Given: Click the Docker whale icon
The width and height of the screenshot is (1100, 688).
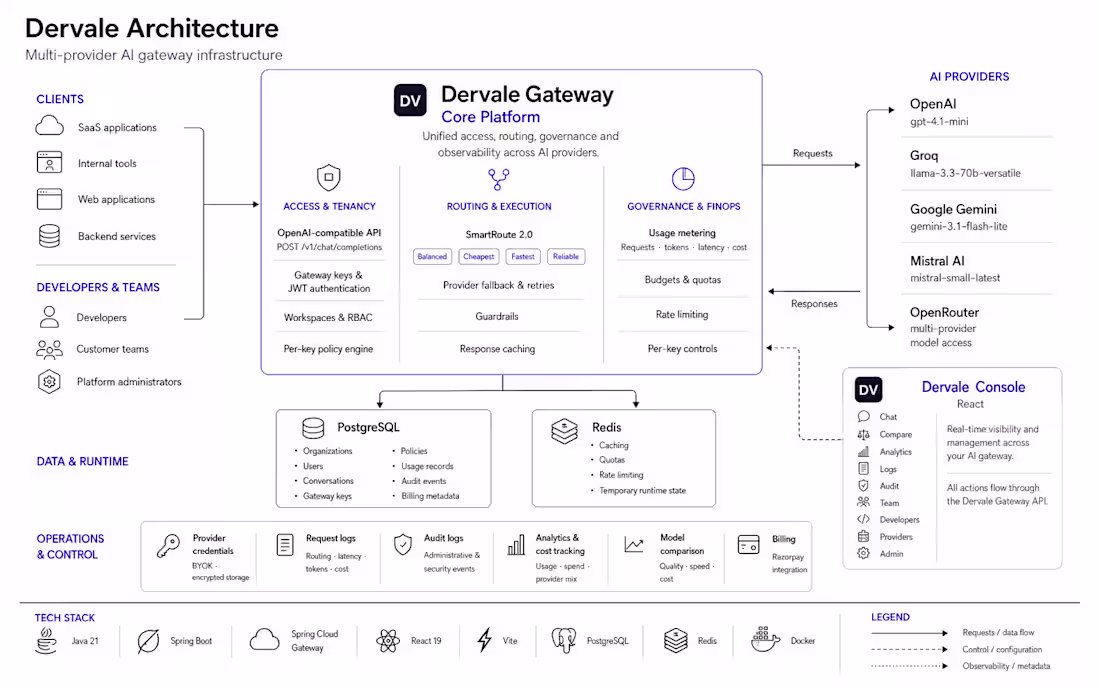Looking at the screenshot, I should 765,640.
